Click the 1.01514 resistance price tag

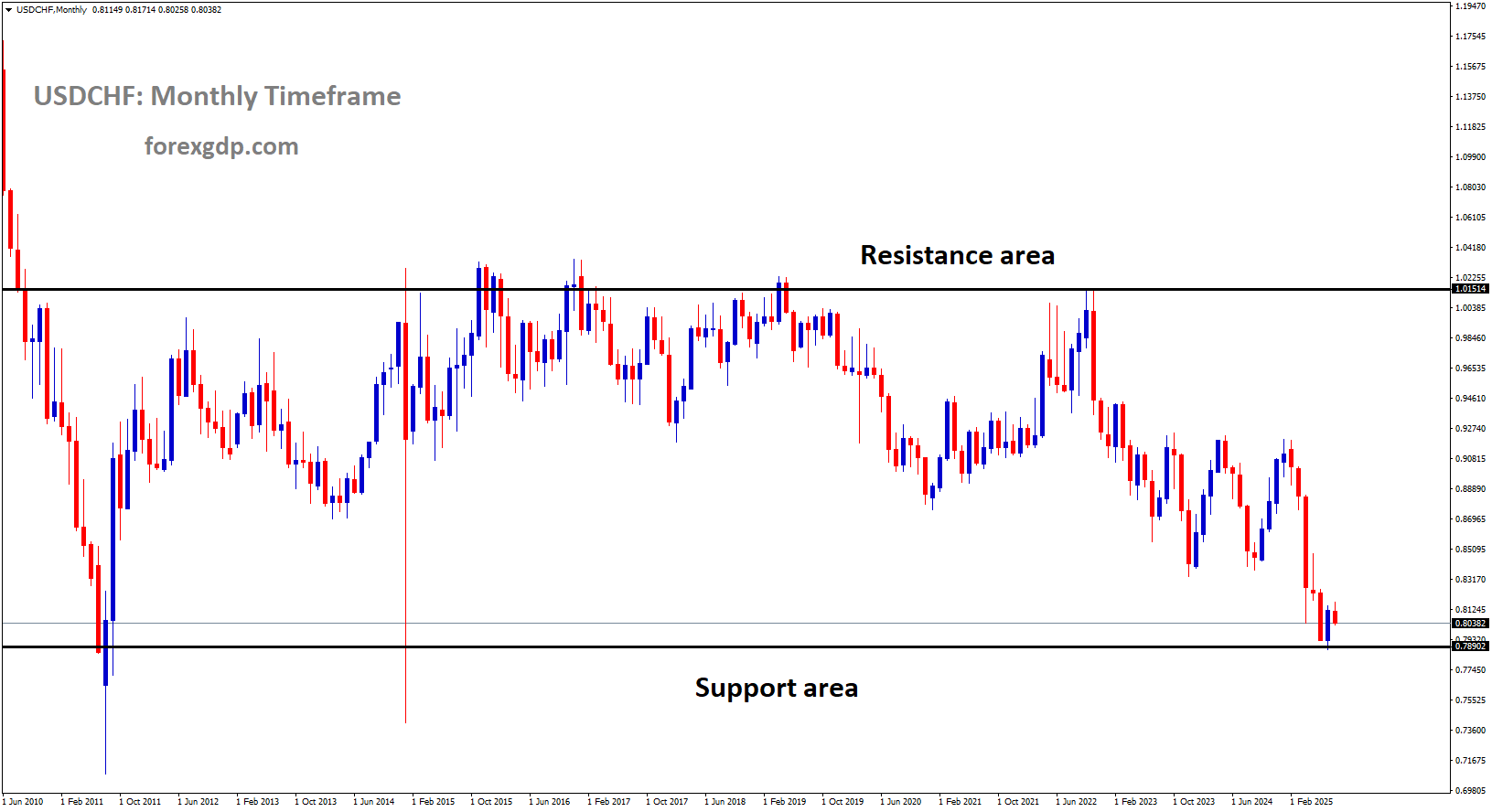point(1470,289)
